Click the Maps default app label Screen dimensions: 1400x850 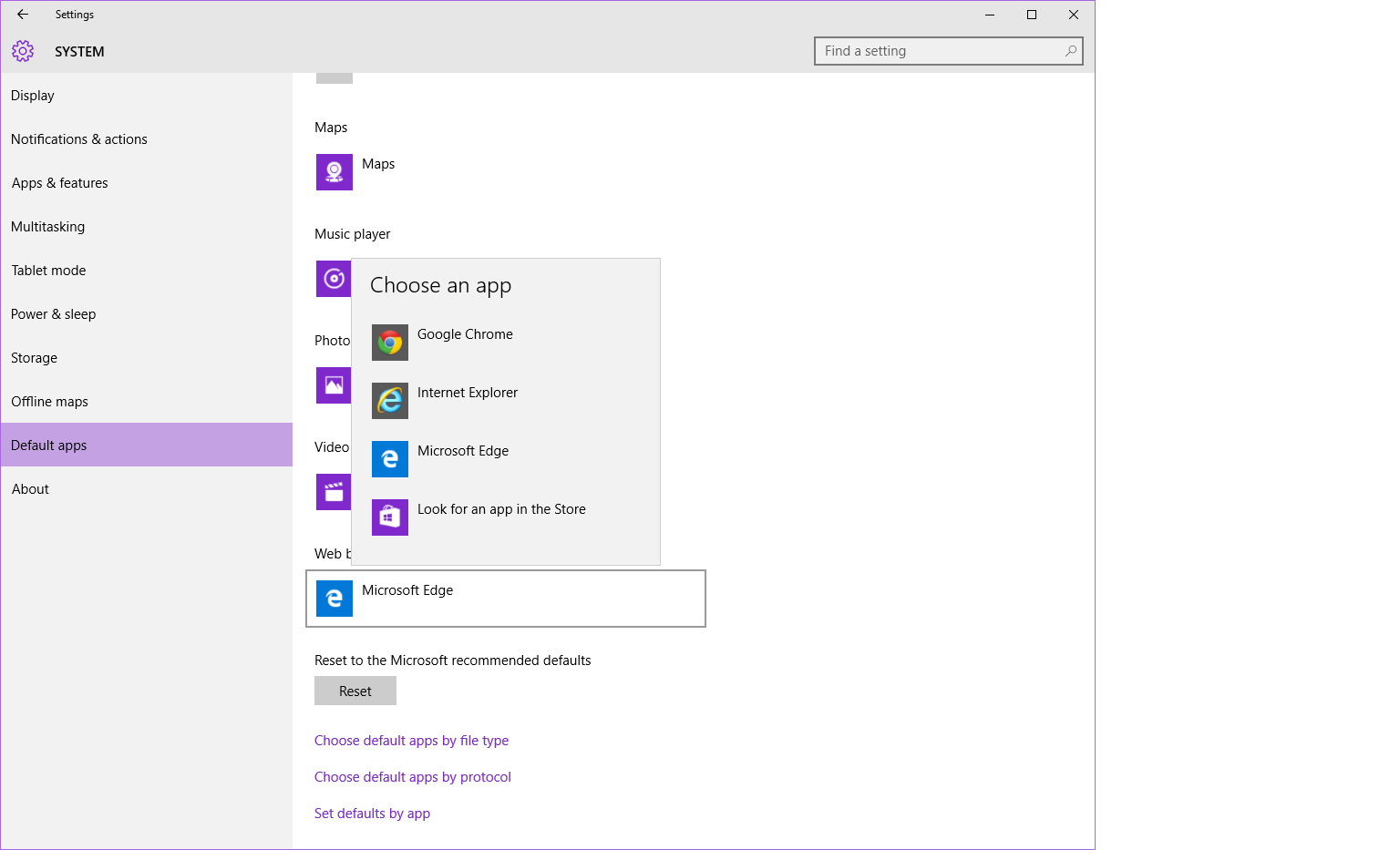(x=378, y=164)
